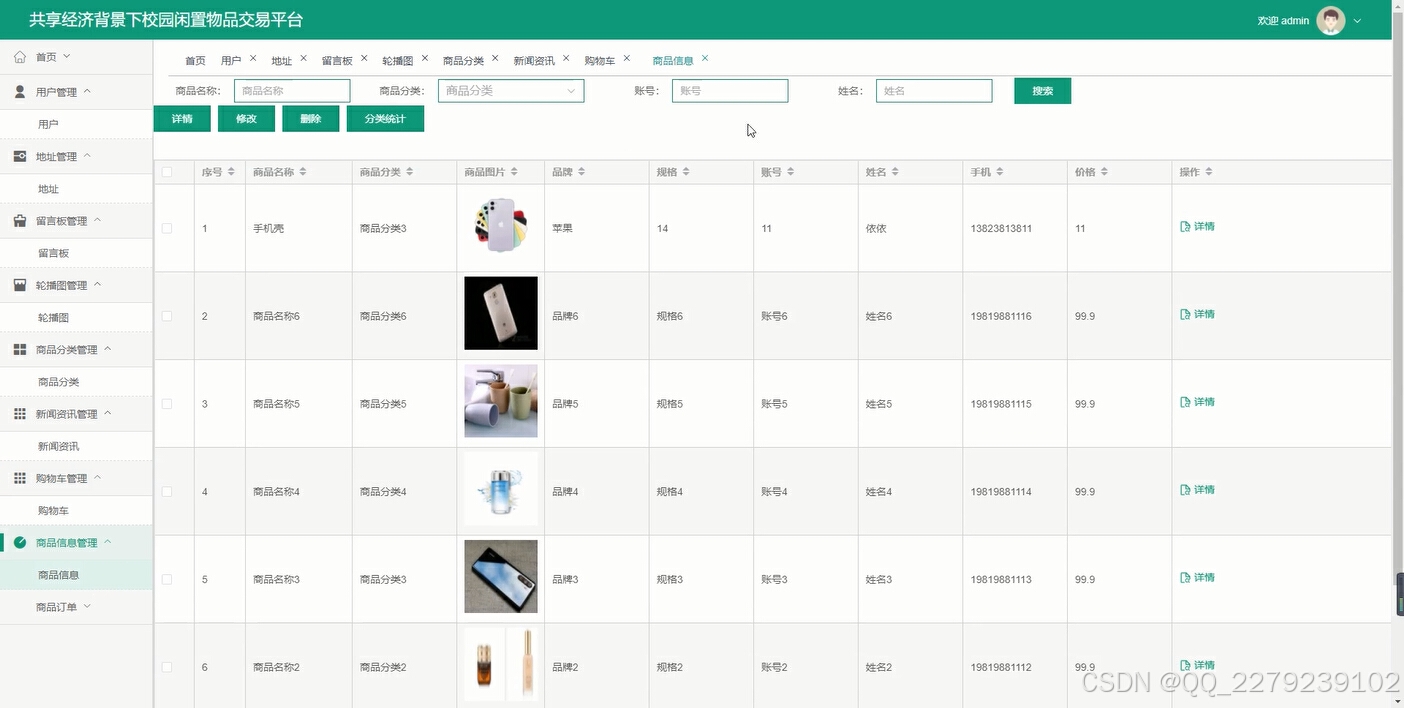Check the checkbox on row 3, 商品名称5
This screenshot has height=708, width=1404.
coord(166,403)
